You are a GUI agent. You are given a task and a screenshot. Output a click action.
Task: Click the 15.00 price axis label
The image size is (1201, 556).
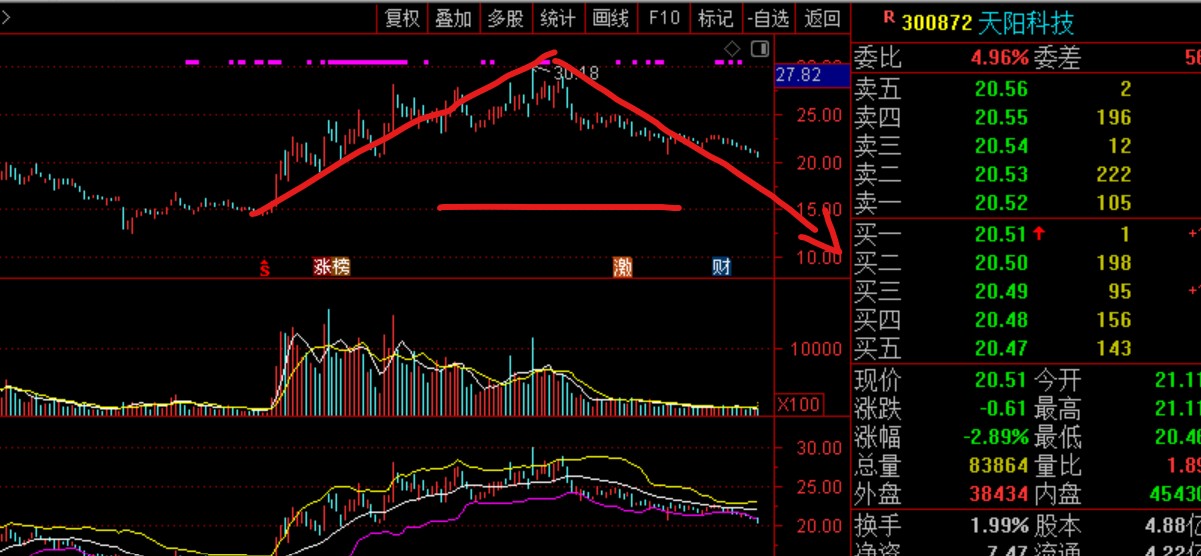tap(819, 210)
